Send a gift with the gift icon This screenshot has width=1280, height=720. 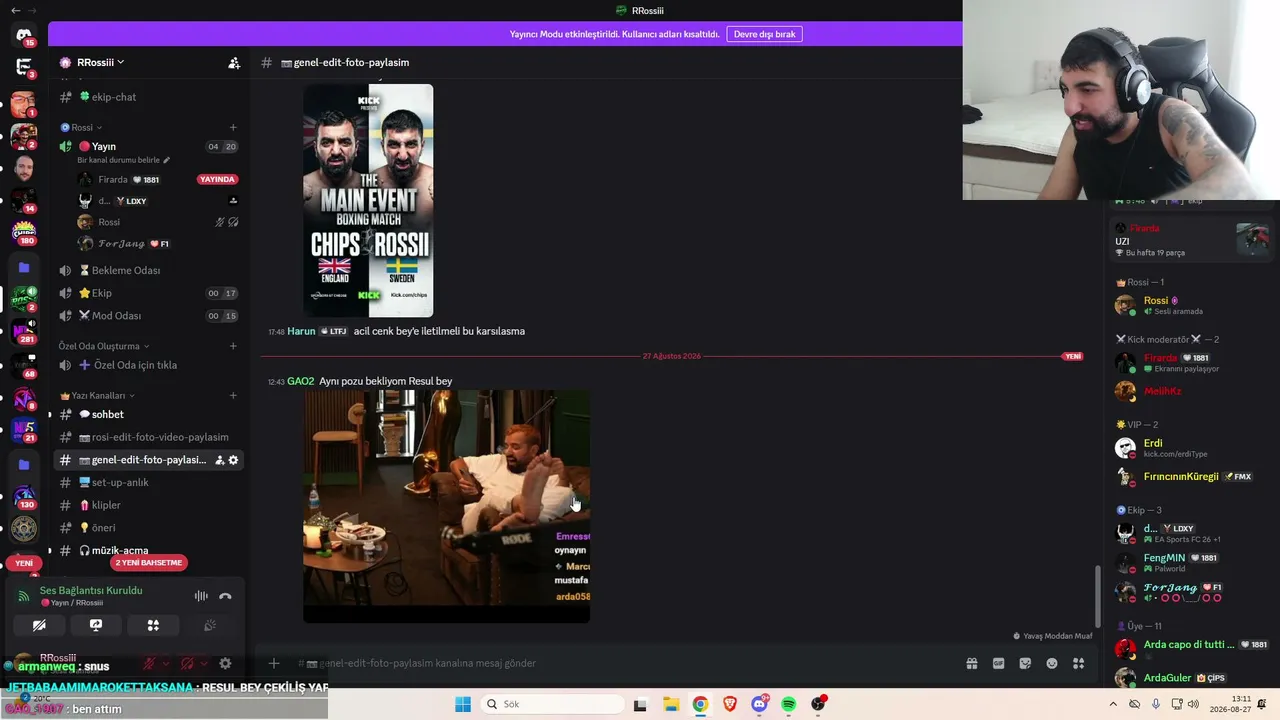pos(971,663)
